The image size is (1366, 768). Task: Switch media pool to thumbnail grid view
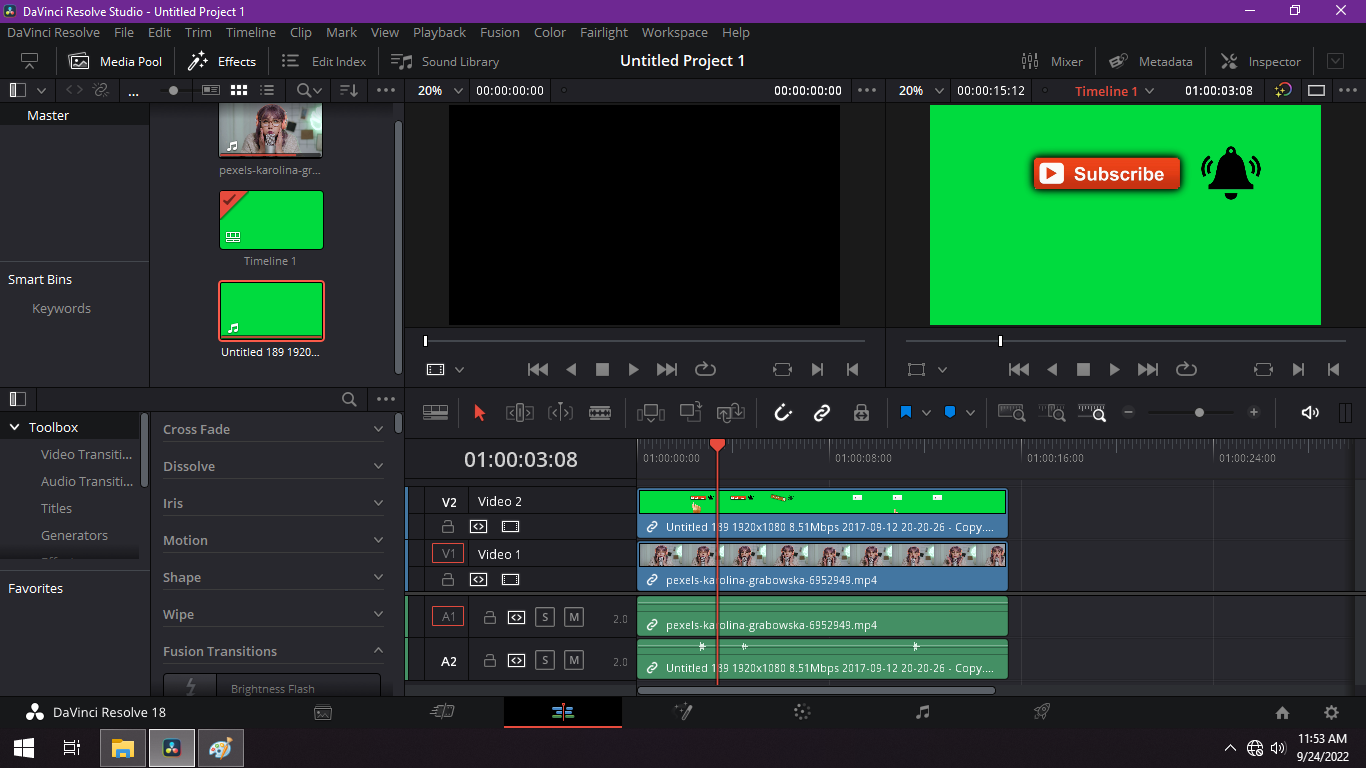coord(239,90)
